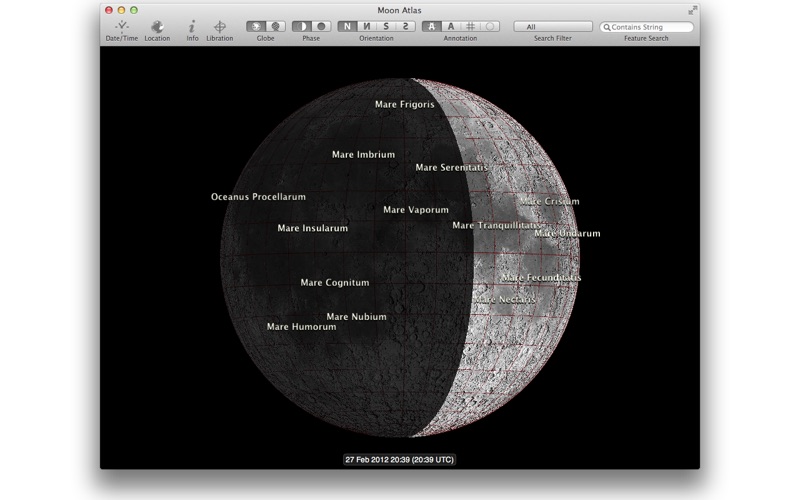Enable the full-disc Phase display

[321, 26]
